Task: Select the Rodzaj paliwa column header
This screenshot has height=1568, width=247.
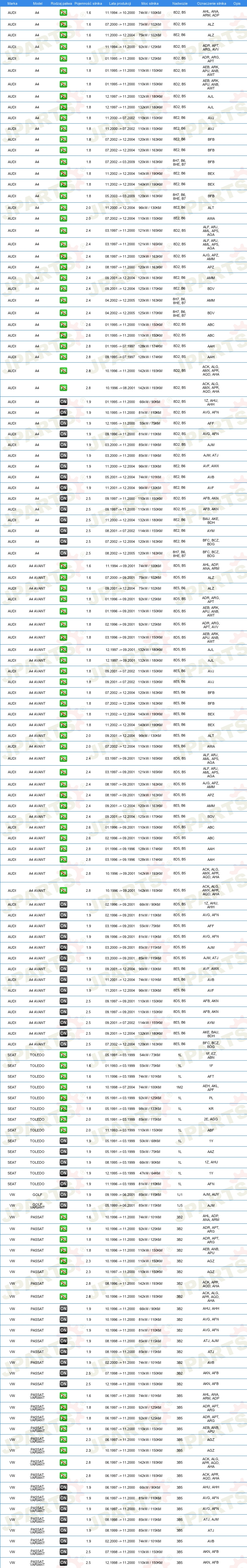Action: point(61,4)
